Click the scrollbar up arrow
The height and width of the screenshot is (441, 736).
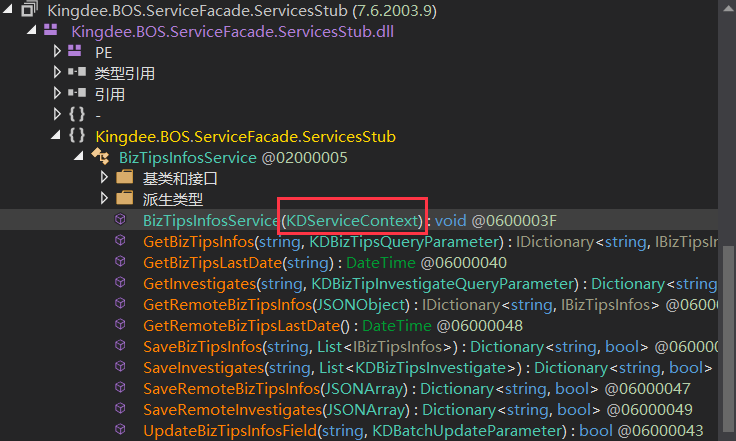pos(727,8)
